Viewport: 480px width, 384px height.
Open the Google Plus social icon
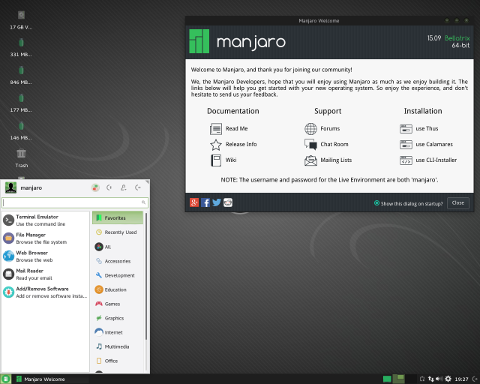194,203
